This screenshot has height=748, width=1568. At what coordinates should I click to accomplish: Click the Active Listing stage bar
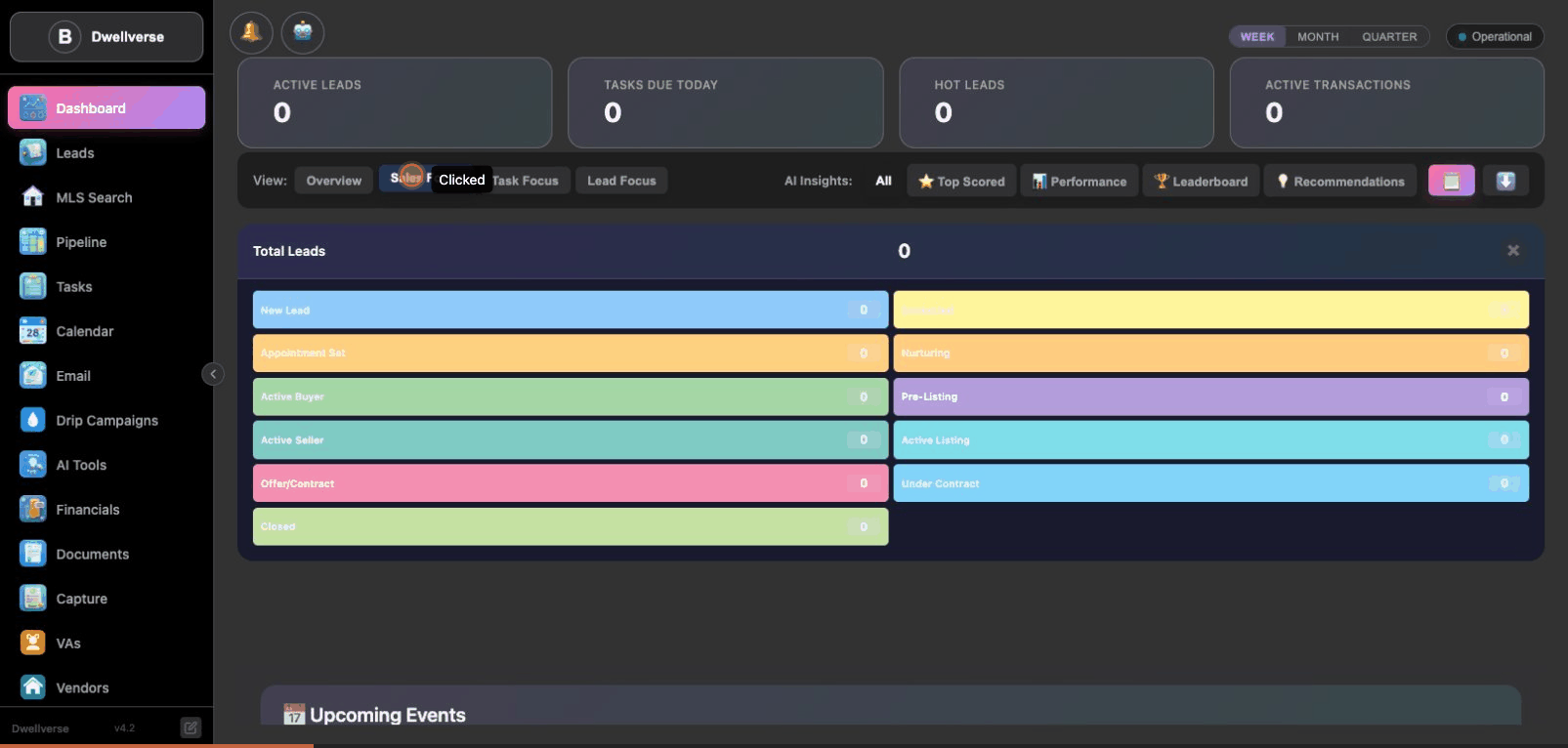click(1211, 439)
